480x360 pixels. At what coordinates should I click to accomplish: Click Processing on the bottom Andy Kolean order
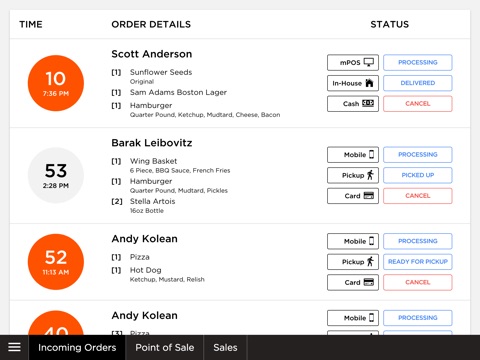[418, 318]
